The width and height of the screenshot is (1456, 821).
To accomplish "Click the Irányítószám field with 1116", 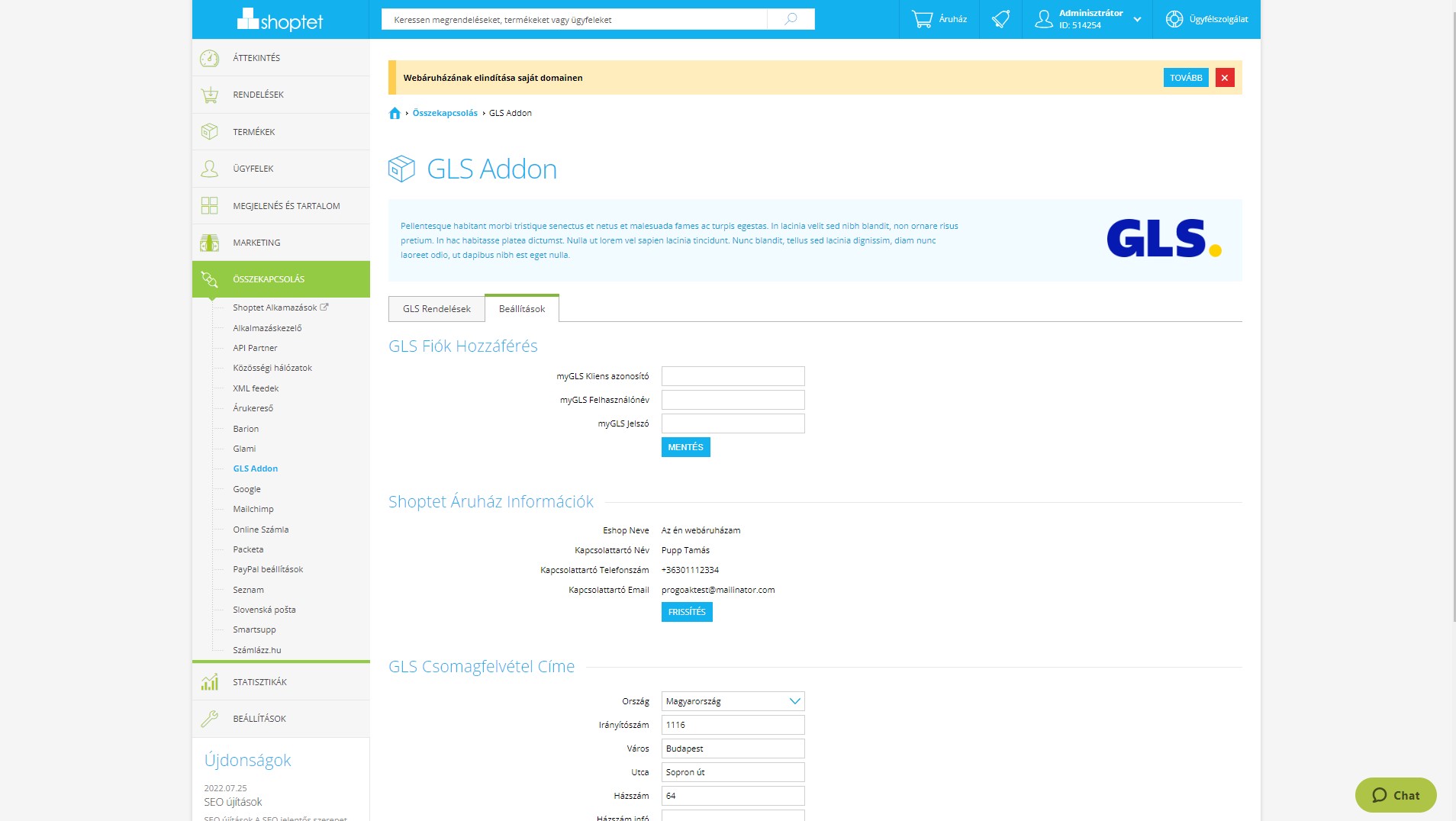I will click(733, 725).
